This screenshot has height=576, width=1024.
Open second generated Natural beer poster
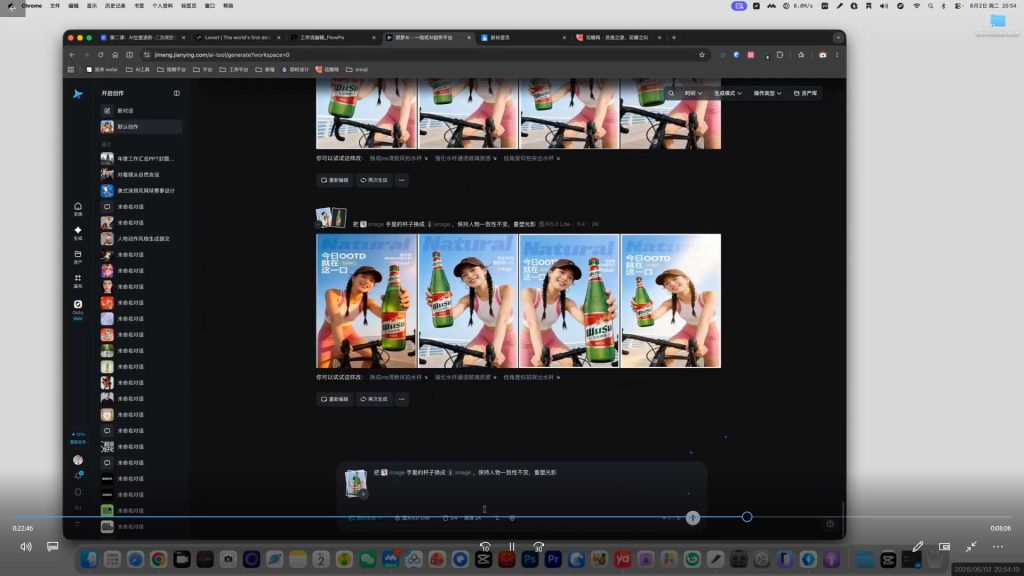(468, 301)
